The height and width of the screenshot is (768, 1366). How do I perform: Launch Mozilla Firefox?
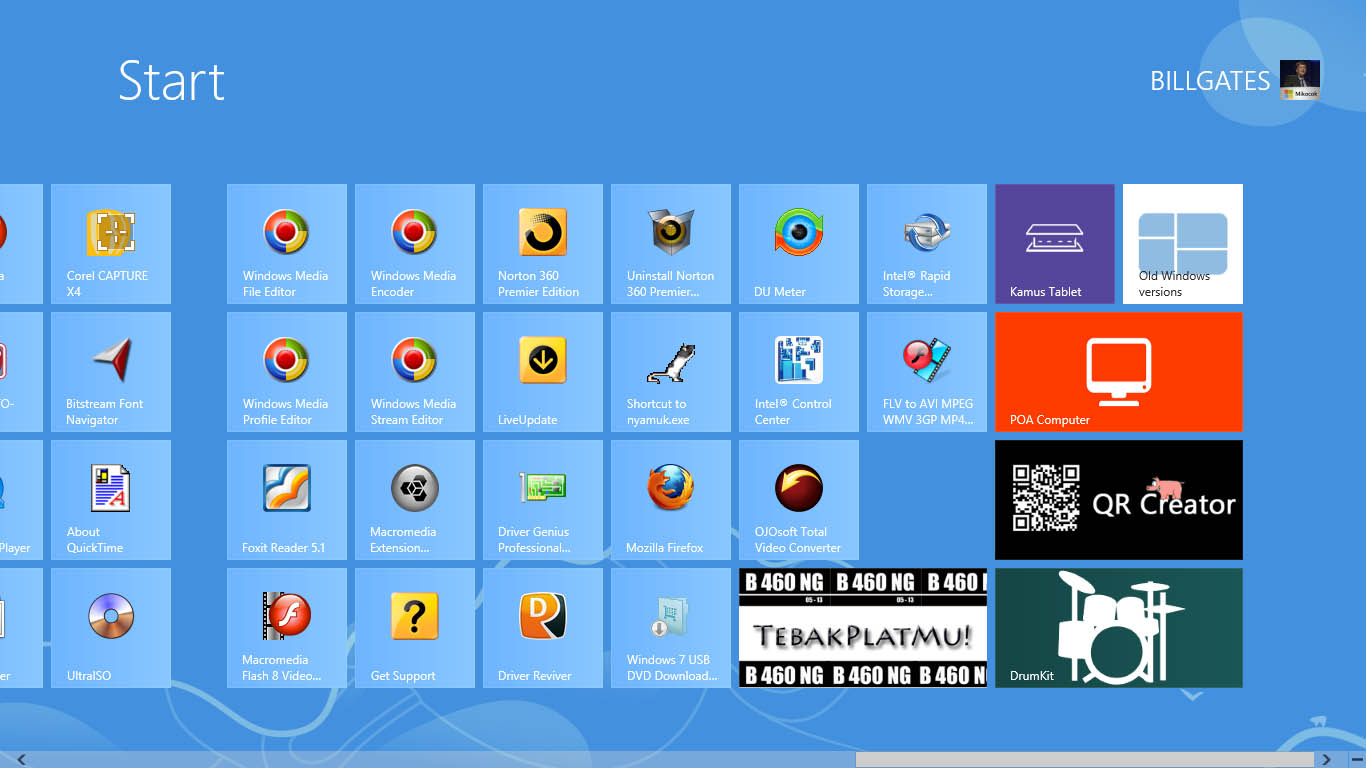tap(671, 500)
